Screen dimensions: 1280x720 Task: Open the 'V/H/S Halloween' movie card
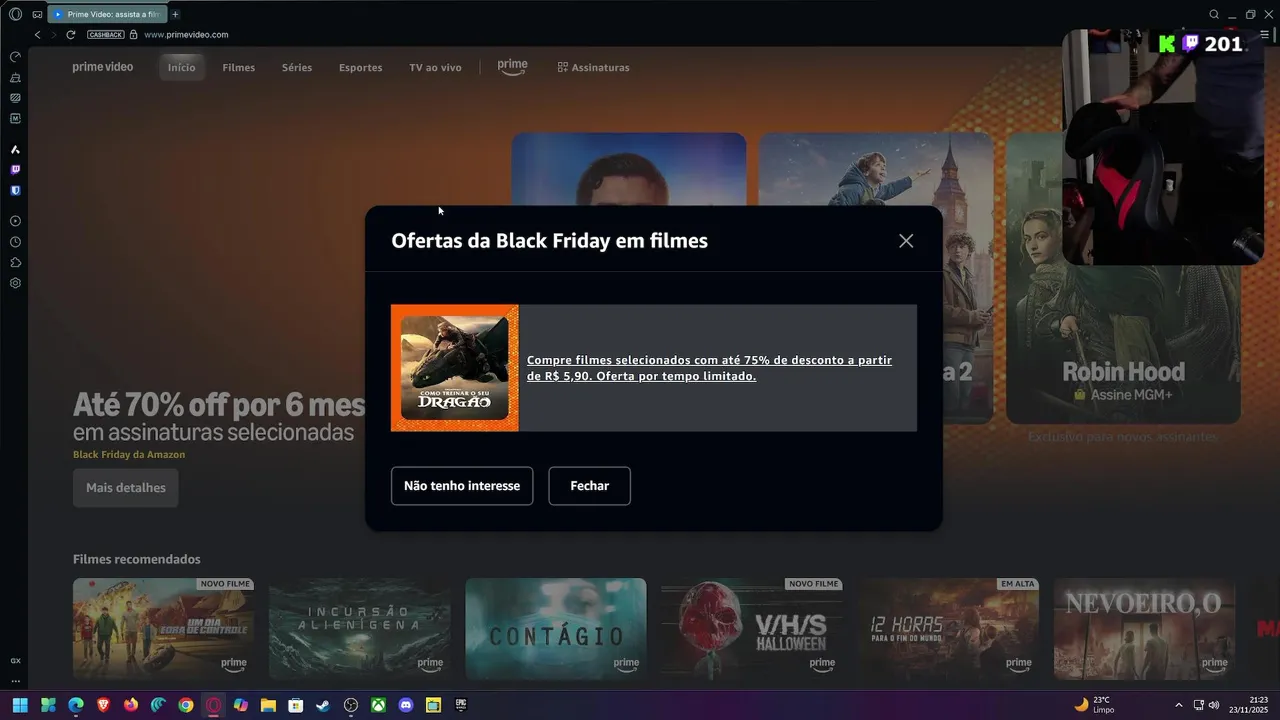coord(752,629)
